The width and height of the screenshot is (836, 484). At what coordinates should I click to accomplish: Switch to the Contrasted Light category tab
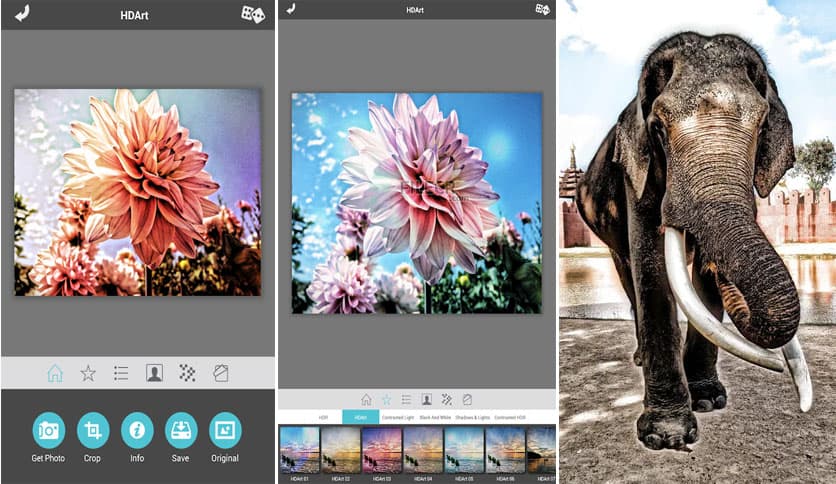pyautogui.click(x=398, y=417)
